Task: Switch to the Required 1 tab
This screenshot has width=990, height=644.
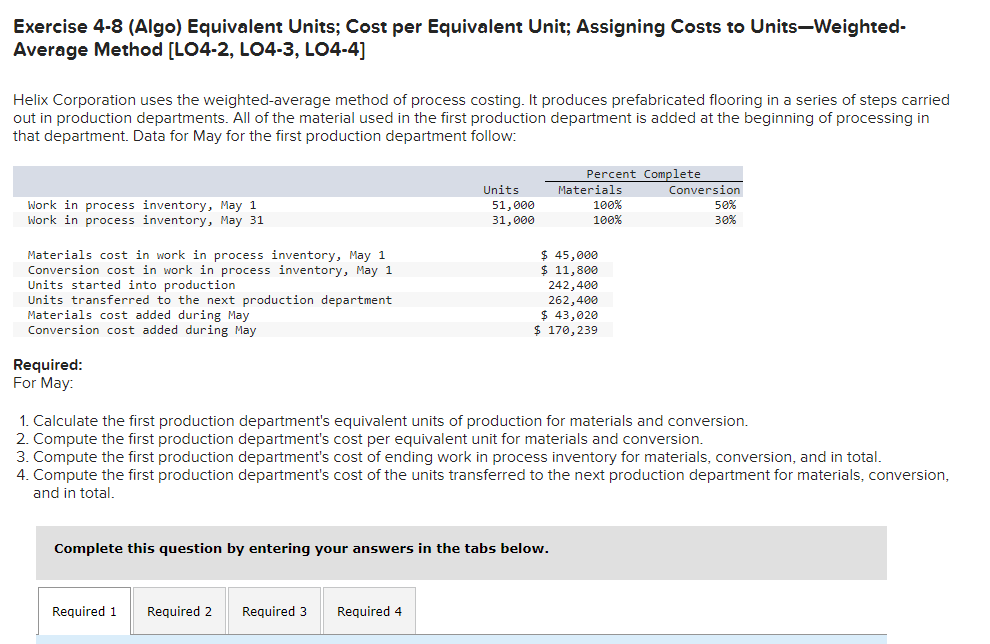Action: (84, 611)
